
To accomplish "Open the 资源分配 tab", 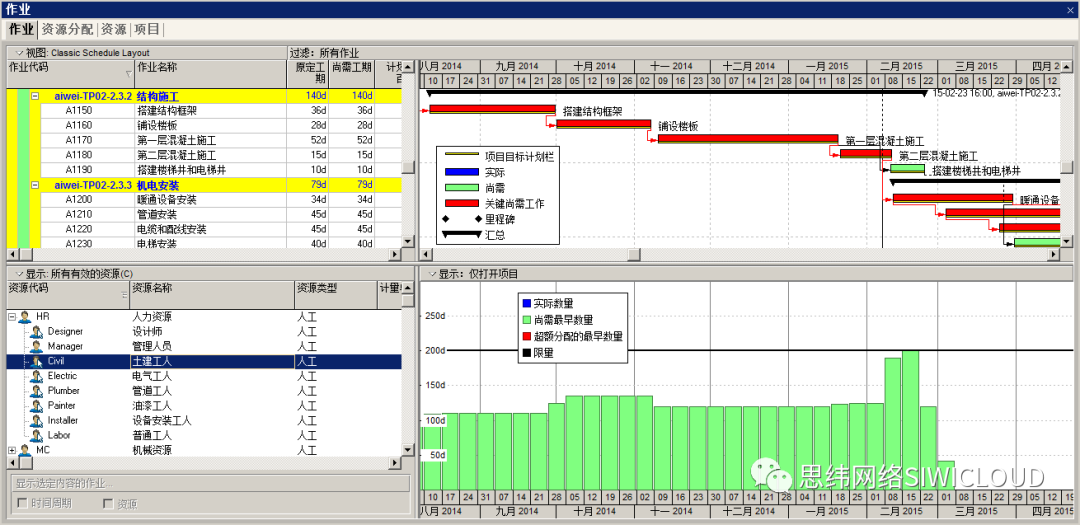I will 67,29.
